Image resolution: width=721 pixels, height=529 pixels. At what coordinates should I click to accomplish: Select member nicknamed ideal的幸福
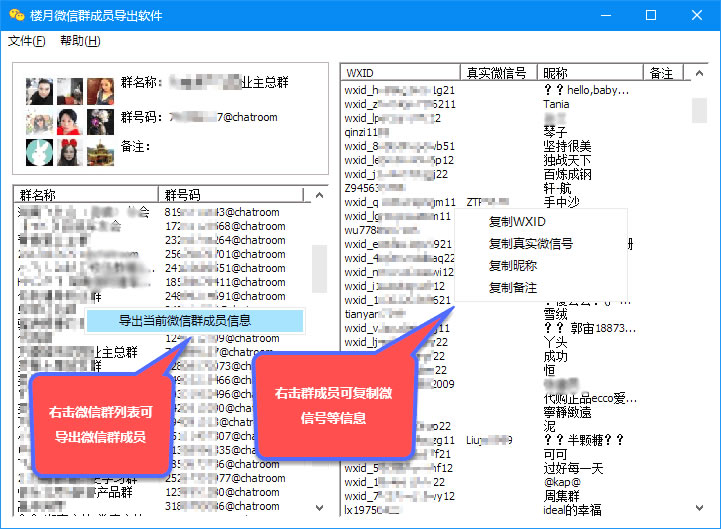(572, 510)
